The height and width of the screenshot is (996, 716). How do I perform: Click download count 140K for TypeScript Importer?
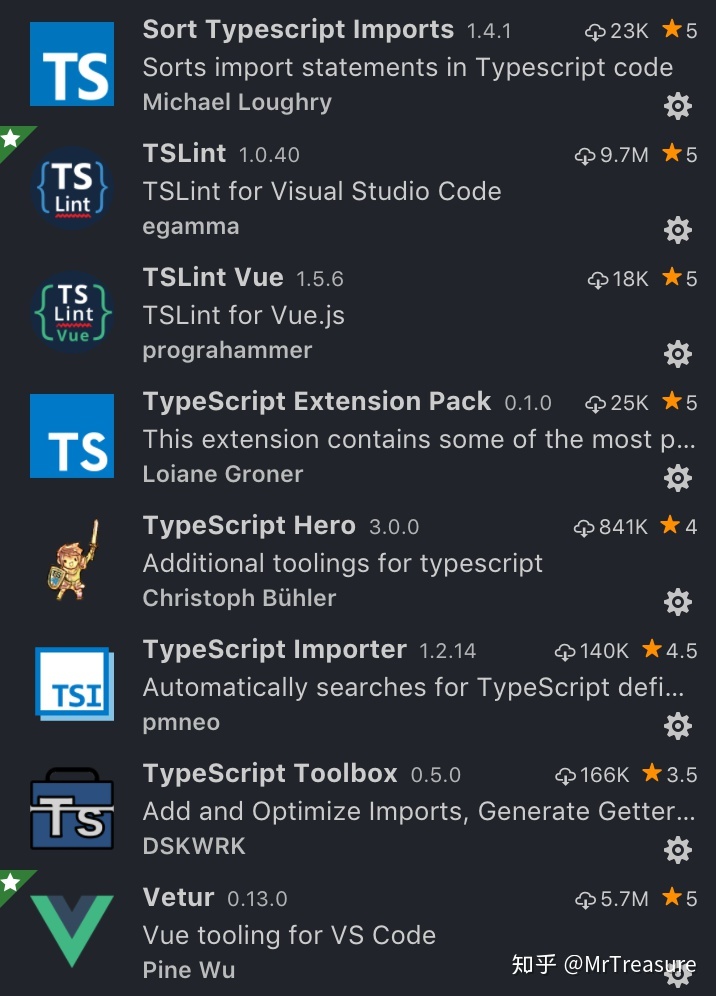[591, 651]
